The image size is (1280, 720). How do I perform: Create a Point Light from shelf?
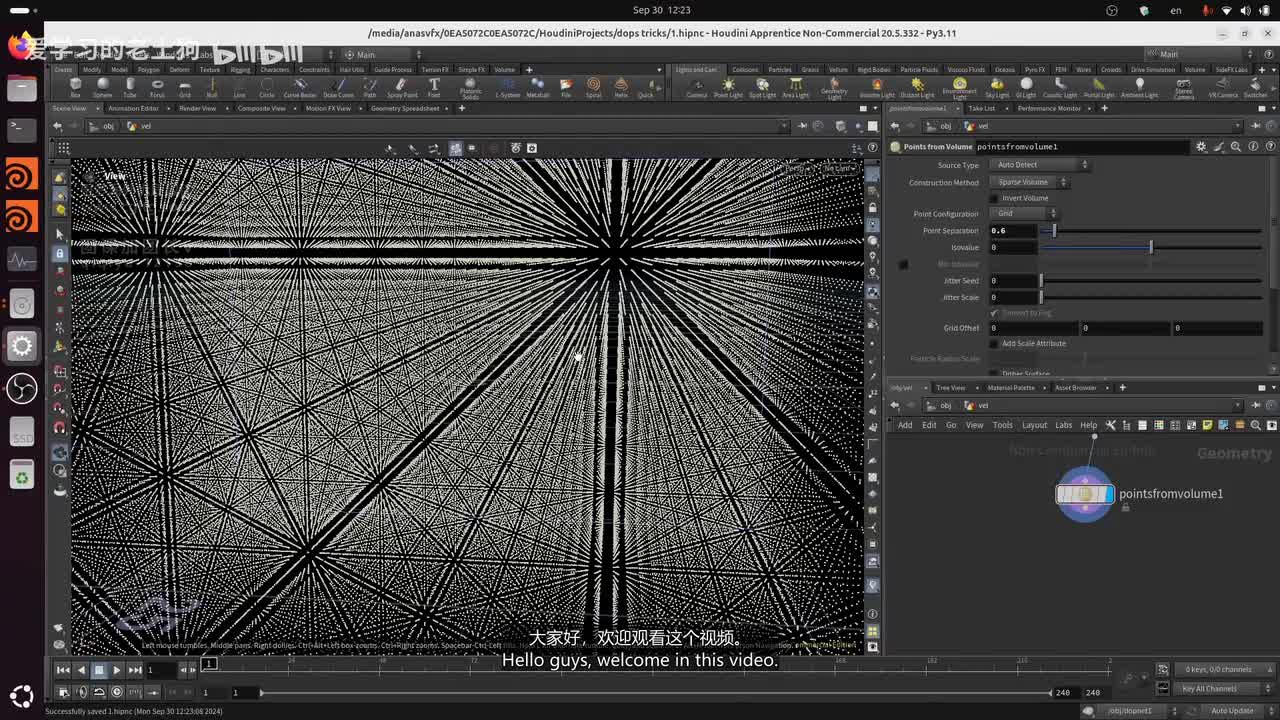click(728, 87)
